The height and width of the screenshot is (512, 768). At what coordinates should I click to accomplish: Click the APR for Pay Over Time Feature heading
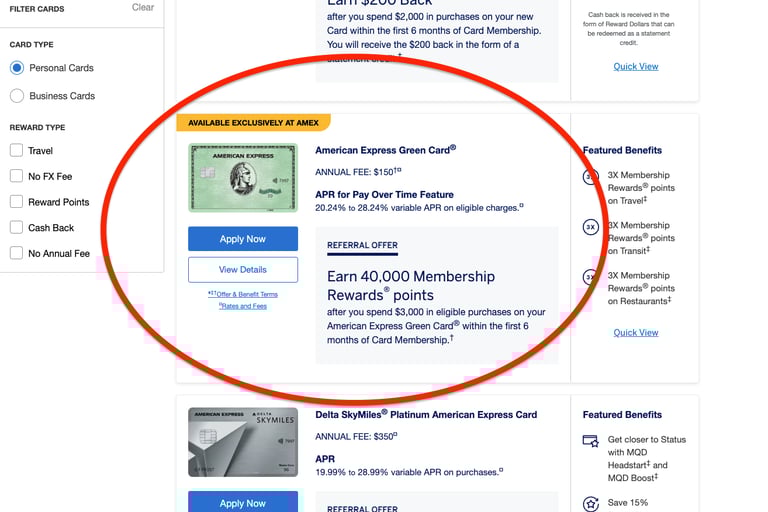point(384,195)
